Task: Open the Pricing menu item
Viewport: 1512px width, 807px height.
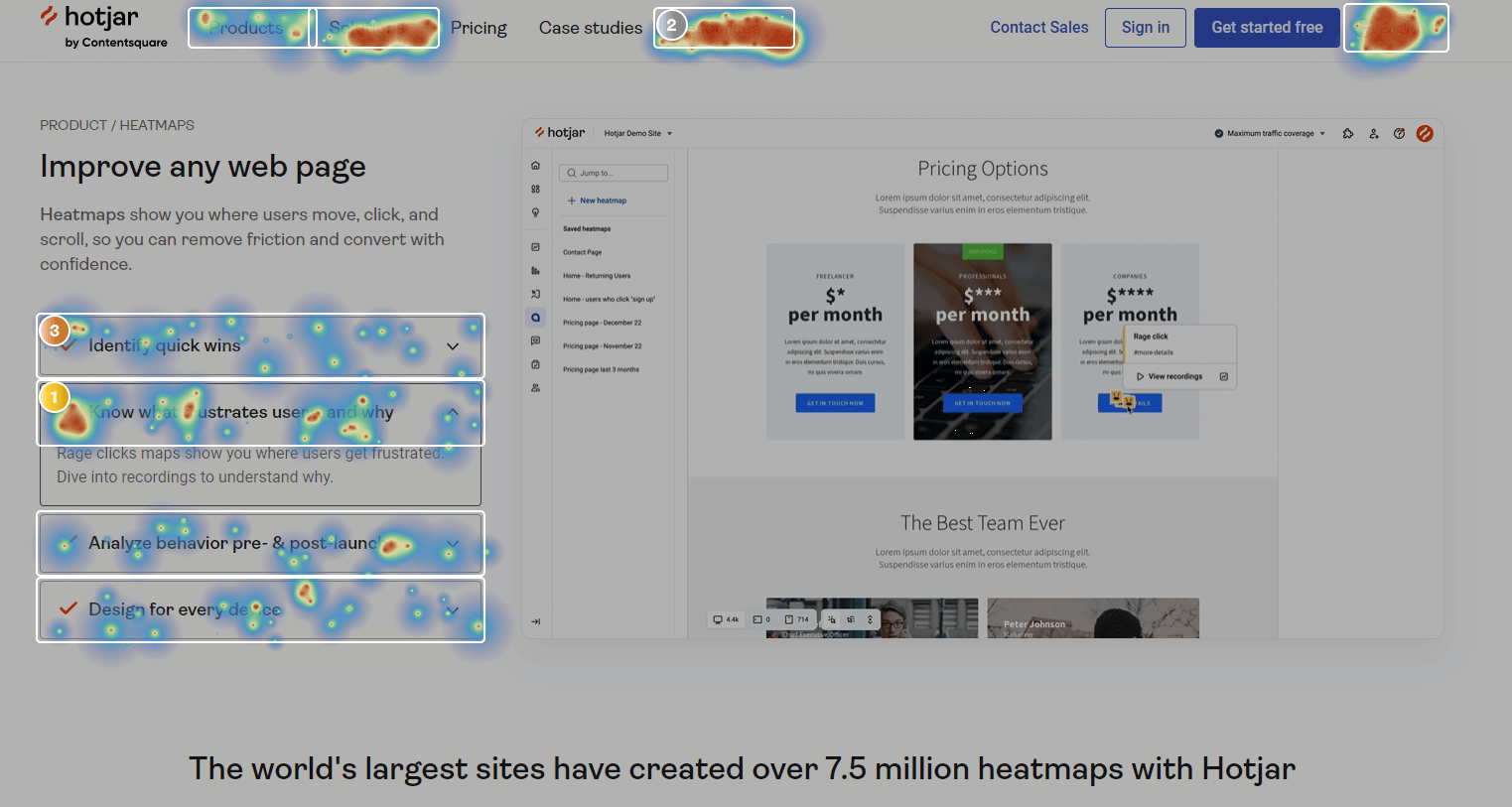Action: (479, 28)
